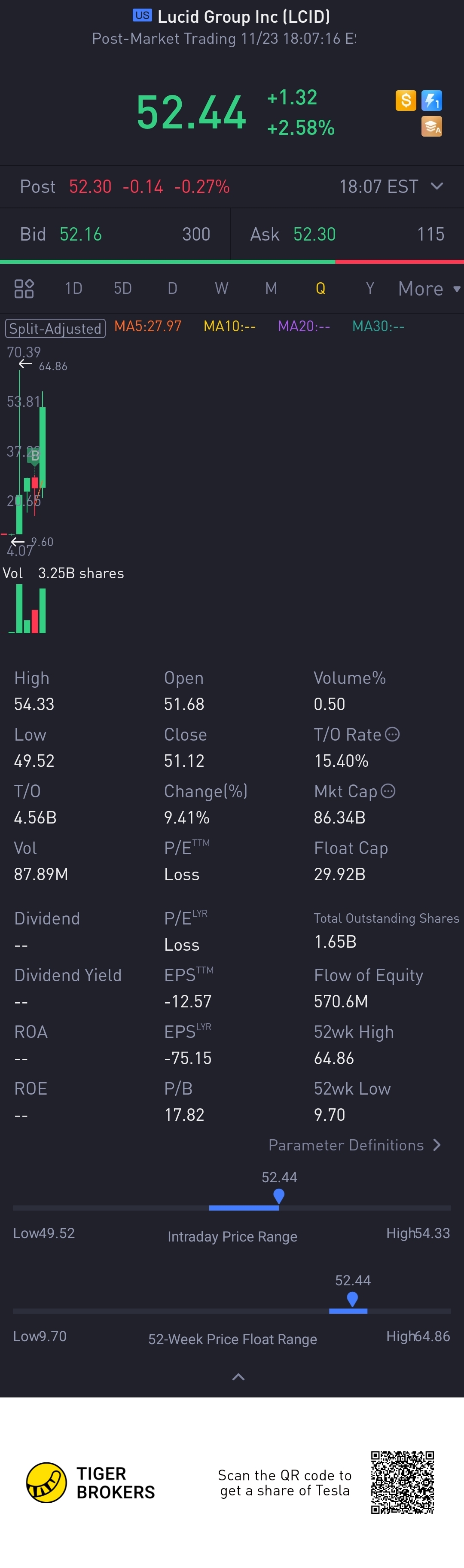Image resolution: width=464 pixels, height=1568 pixels.
Task: Tap the green B buy marker on chart
Action: coord(35,455)
